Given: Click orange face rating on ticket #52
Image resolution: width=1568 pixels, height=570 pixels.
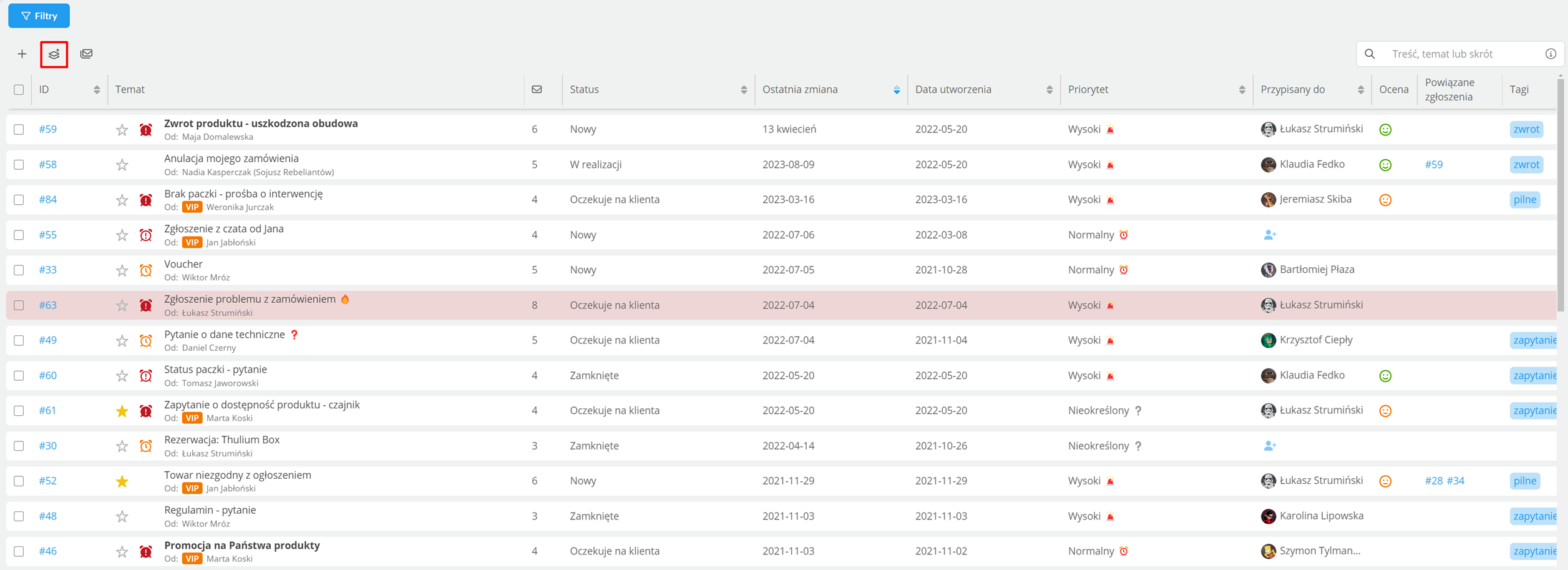Looking at the screenshot, I should coord(1385,481).
